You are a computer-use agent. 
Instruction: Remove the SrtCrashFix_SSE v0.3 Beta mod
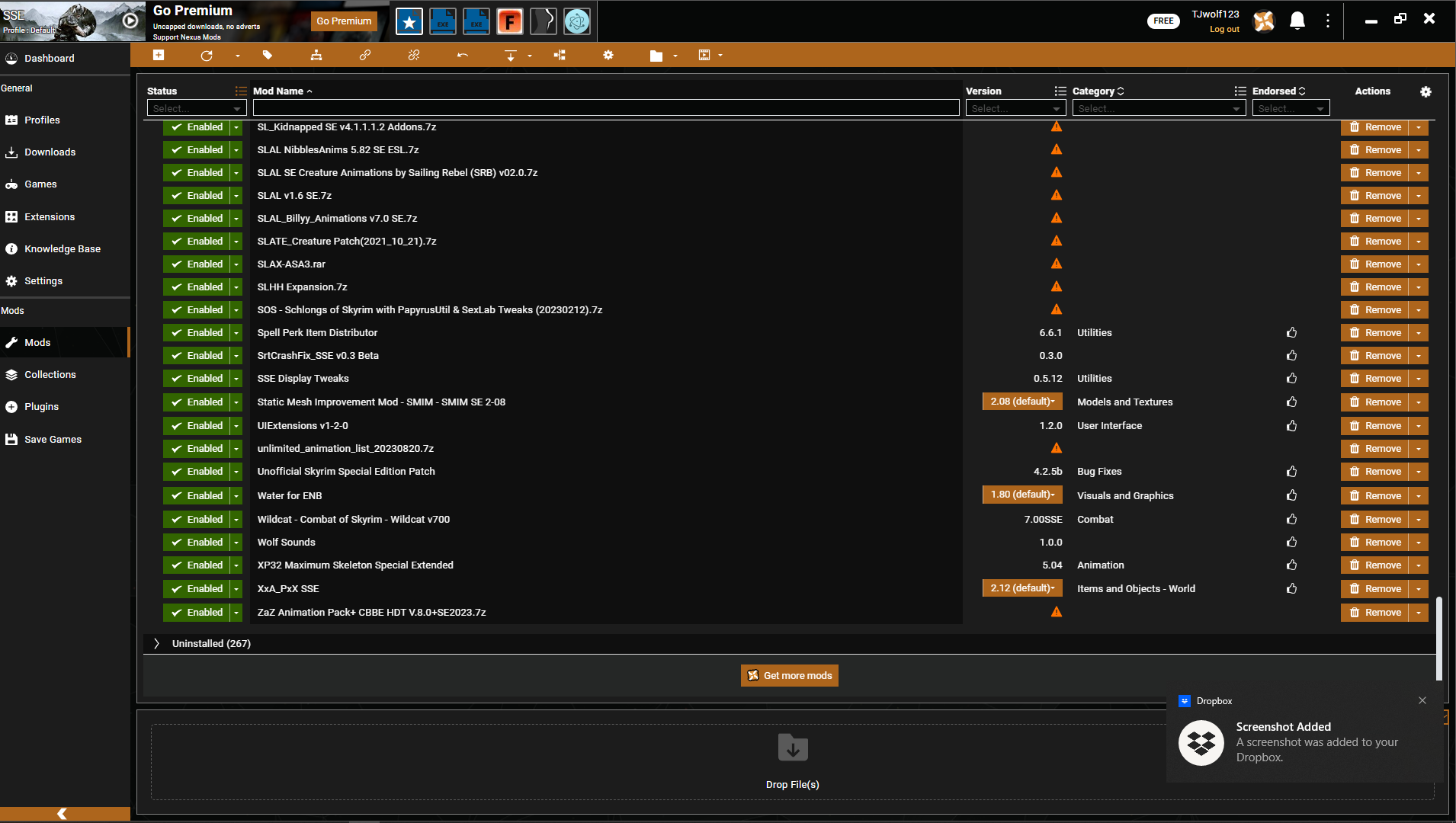pyautogui.click(x=1375, y=356)
